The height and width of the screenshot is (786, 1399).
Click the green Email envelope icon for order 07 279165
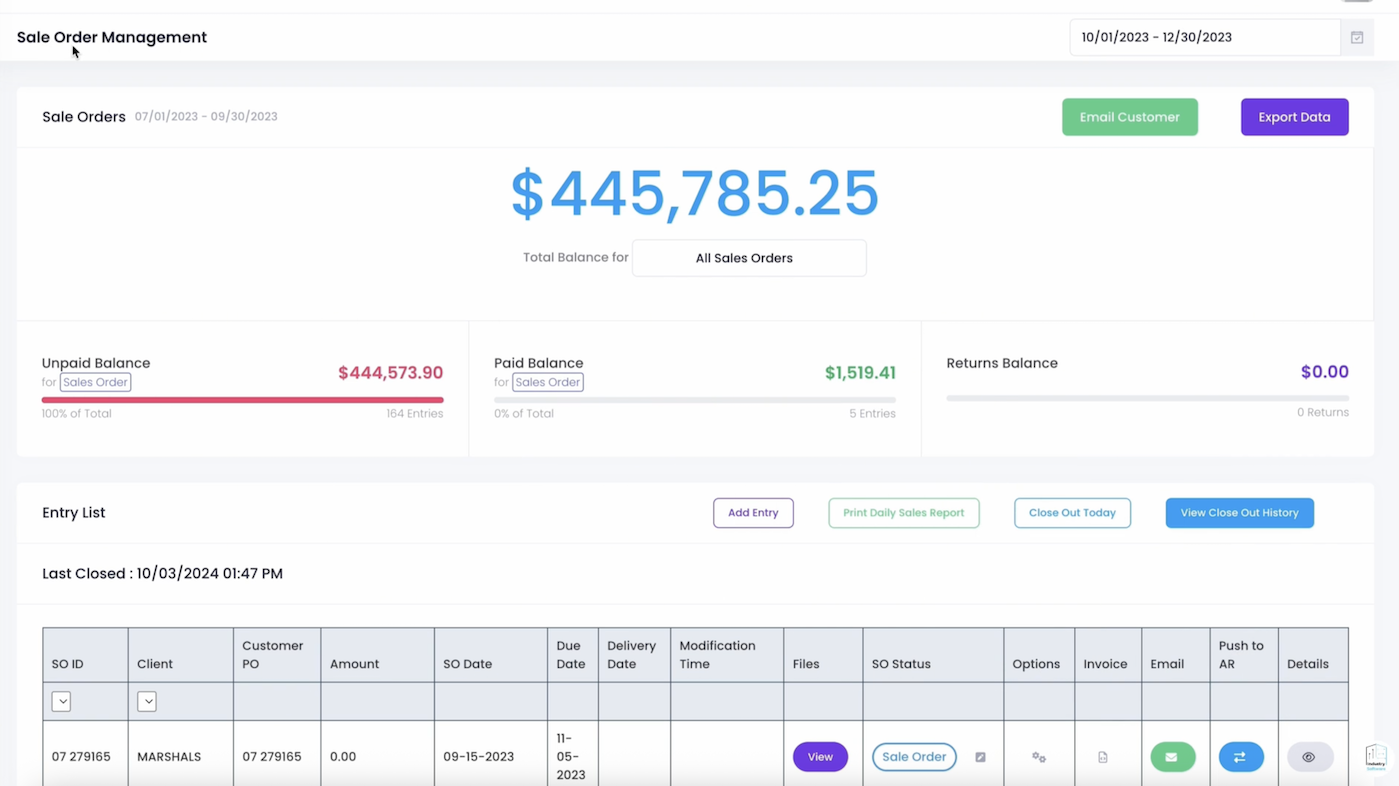[x=1172, y=757]
